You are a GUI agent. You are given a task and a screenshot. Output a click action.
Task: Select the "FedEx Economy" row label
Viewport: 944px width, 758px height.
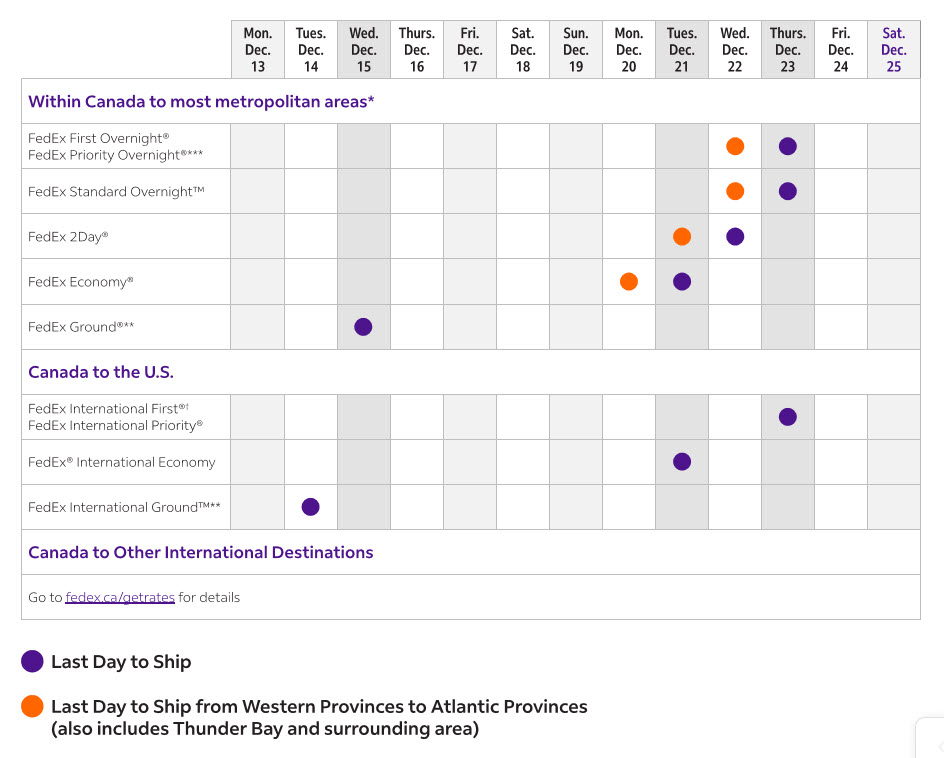pyautogui.click(x=80, y=282)
